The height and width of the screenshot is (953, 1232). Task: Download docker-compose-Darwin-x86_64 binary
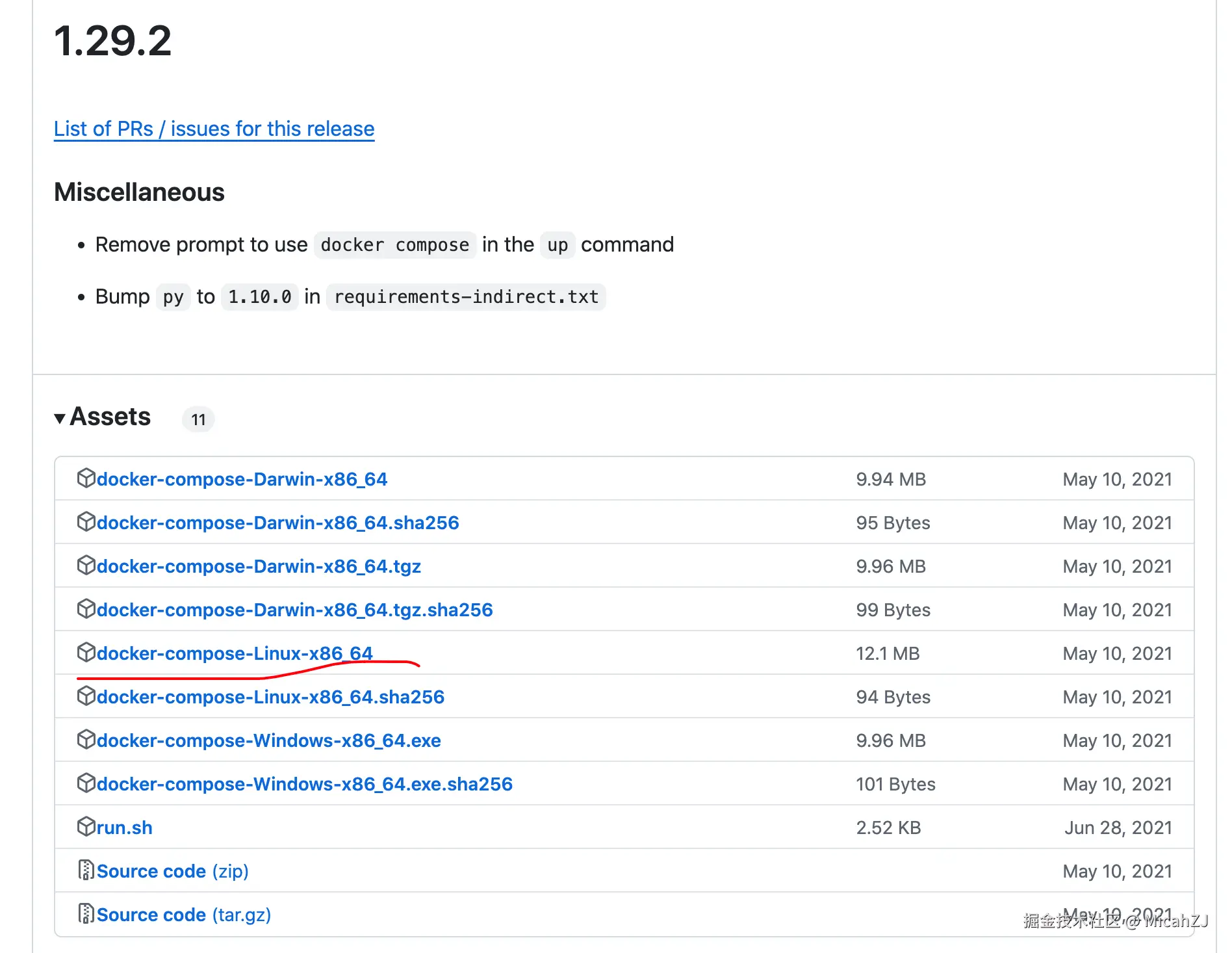point(242,480)
